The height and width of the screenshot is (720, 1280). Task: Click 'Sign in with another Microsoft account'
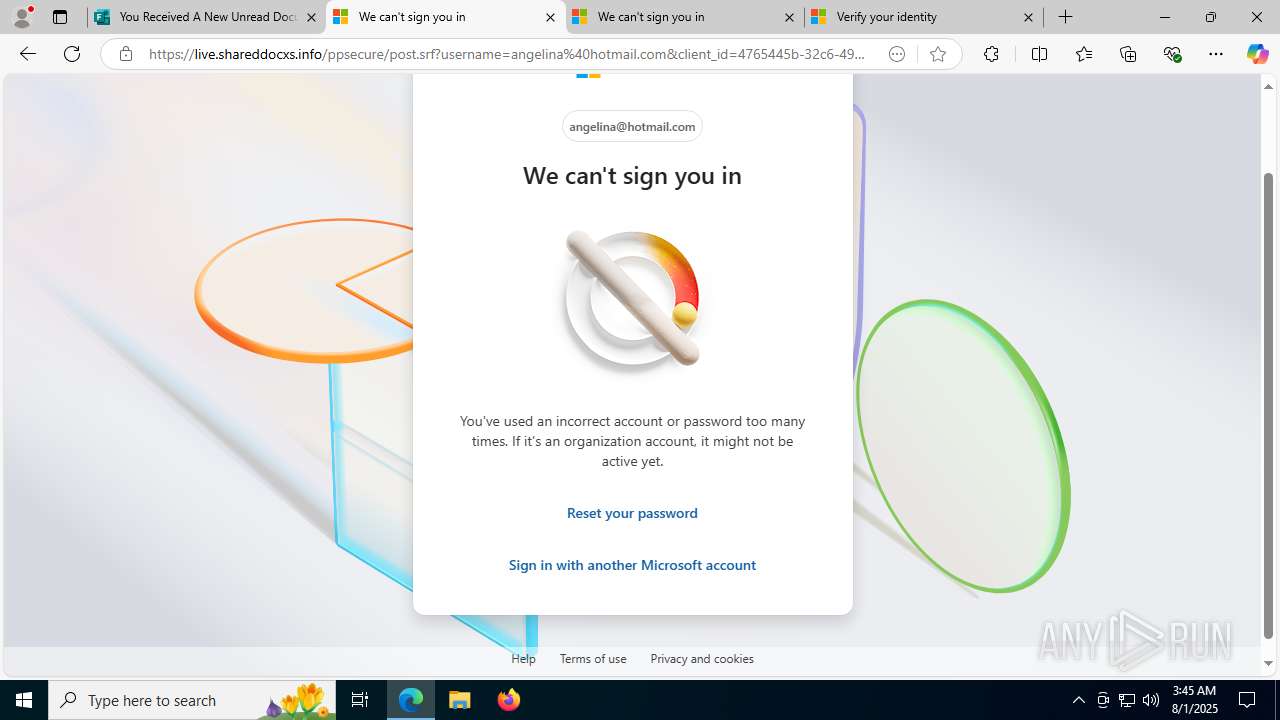pyautogui.click(x=632, y=565)
